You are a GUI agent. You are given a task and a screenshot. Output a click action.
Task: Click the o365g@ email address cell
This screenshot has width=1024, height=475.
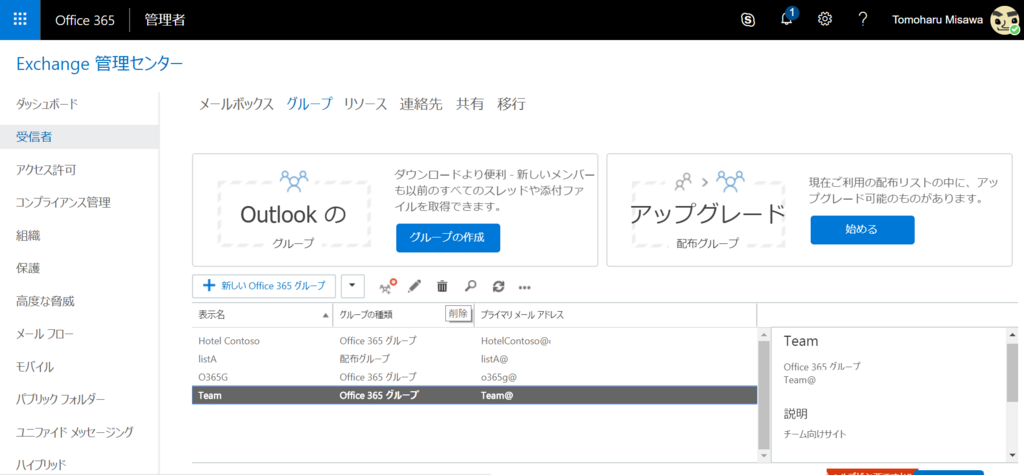click(x=498, y=377)
